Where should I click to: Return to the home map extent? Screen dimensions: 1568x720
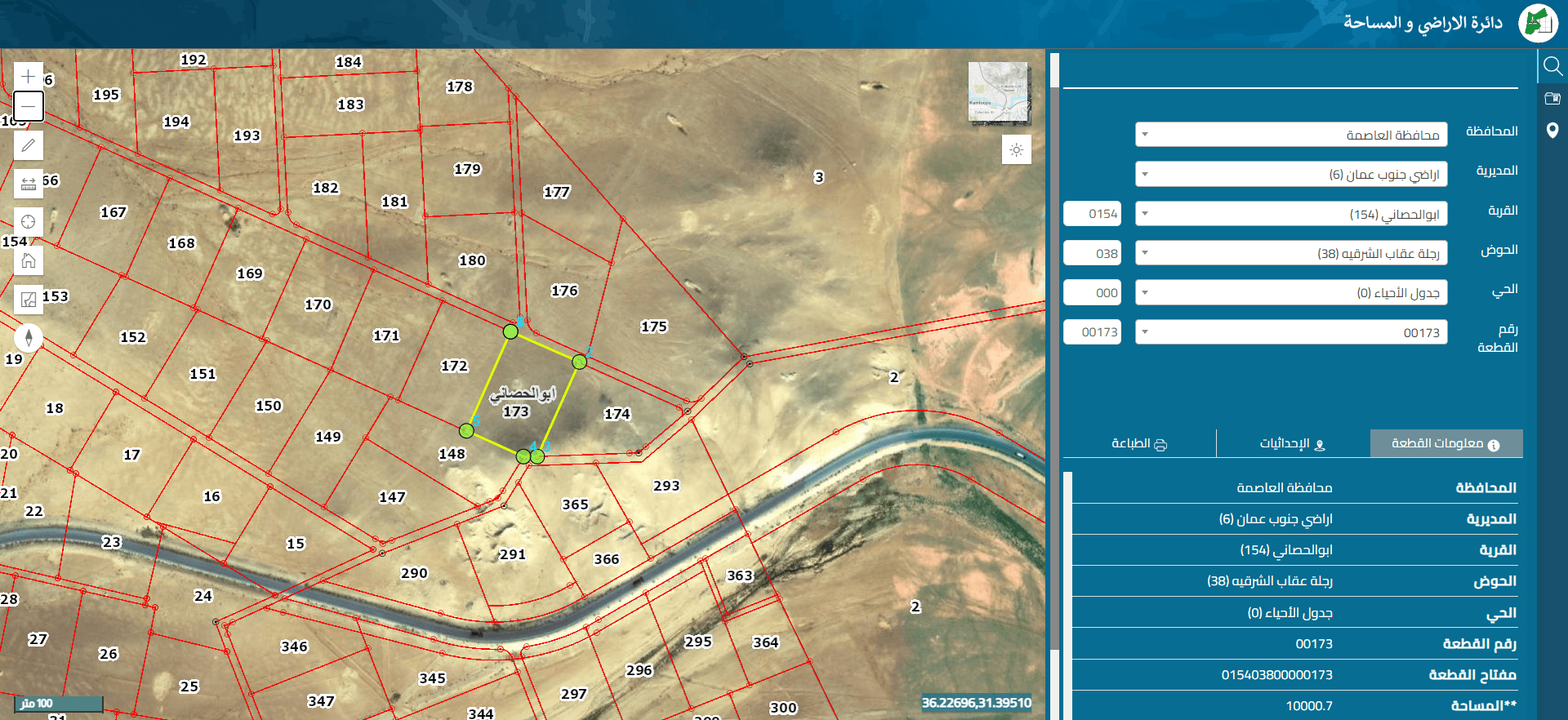click(29, 260)
